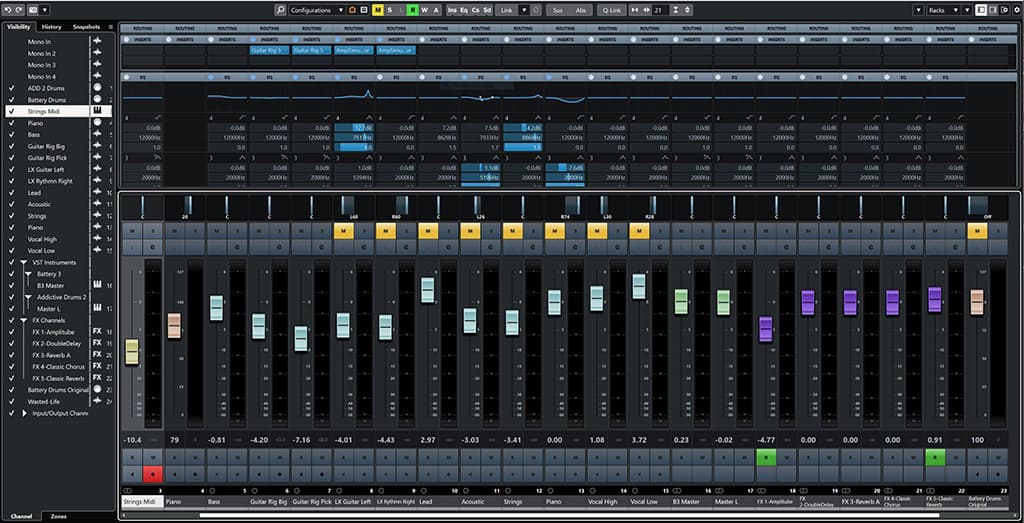Click the green R read automation button
The height and width of the screenshot is (523, 1024).
tap(411, 9)
